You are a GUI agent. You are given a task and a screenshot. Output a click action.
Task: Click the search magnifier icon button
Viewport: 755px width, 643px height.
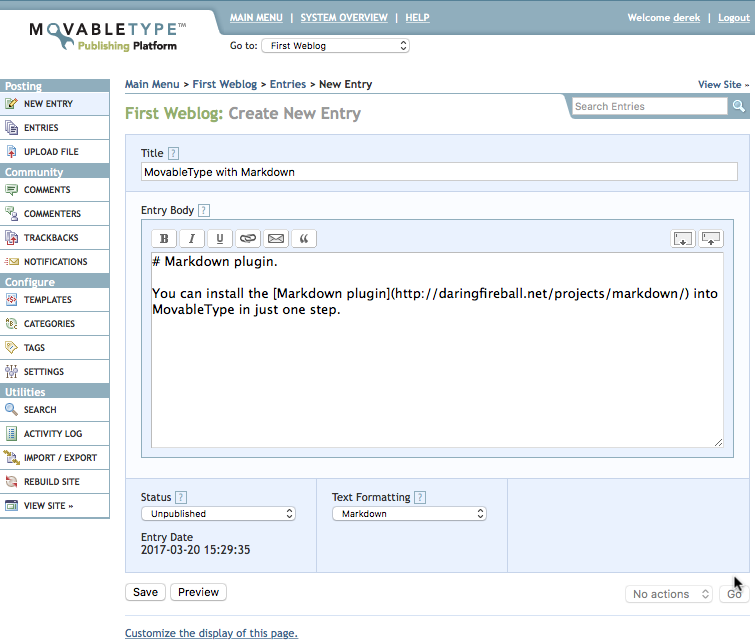tap(739, 106)
